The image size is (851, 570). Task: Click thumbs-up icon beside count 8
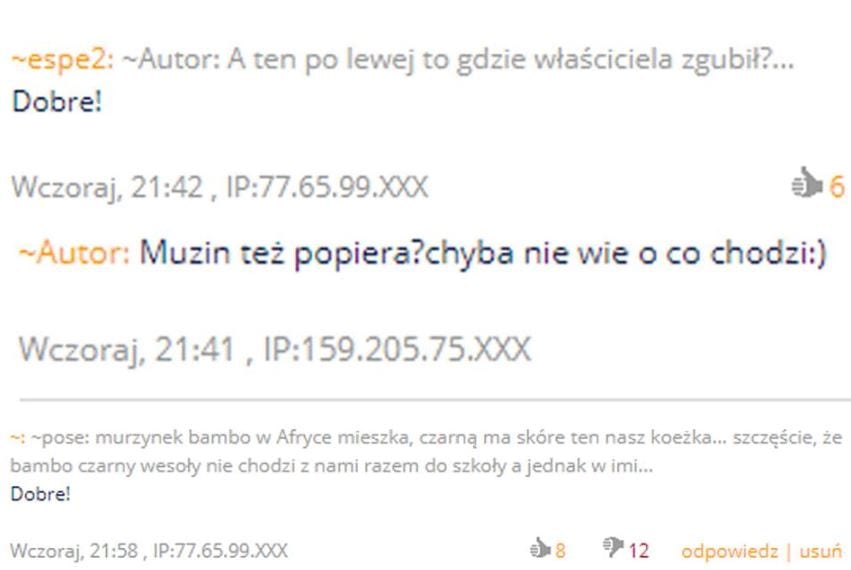click(x=540, y=548)
